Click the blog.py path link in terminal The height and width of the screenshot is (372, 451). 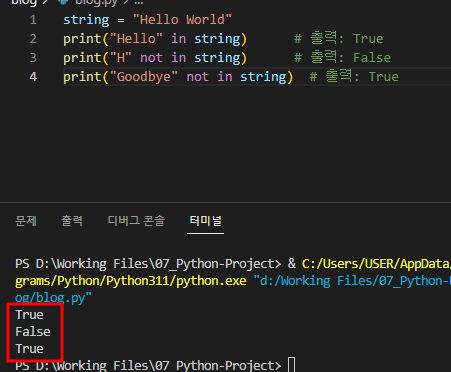tap(53, 297)
